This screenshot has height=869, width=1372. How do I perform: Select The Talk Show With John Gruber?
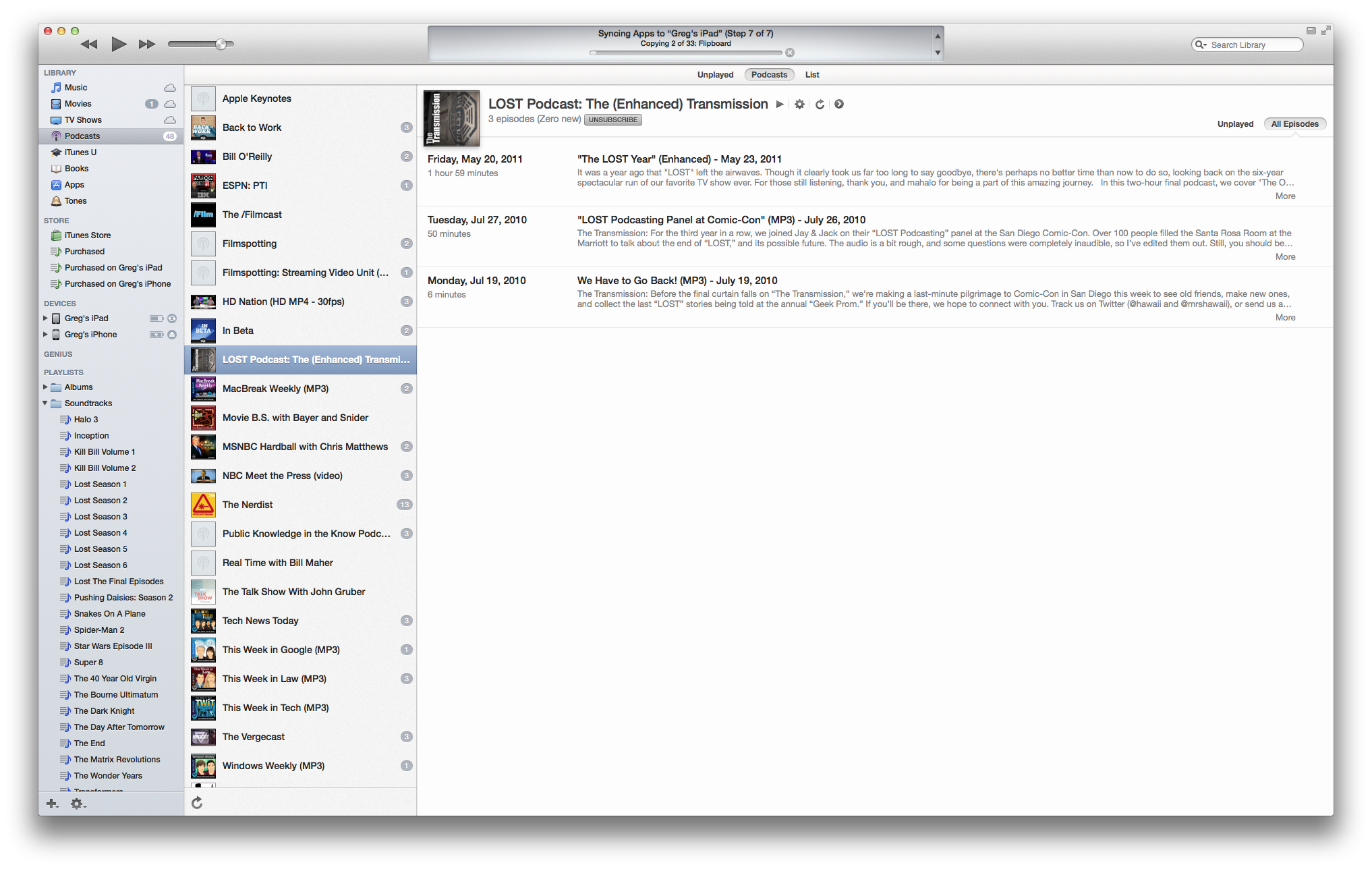301,592
